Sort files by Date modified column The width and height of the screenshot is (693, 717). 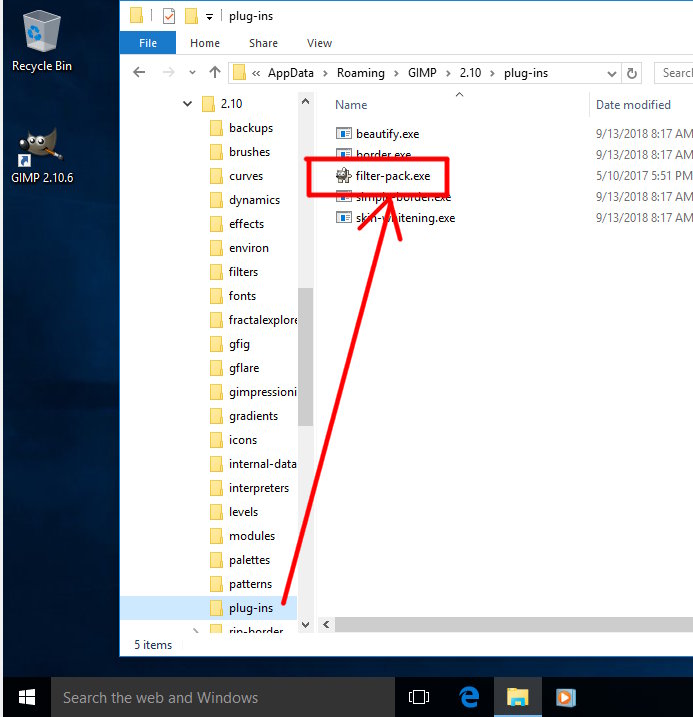coord(633,105)
